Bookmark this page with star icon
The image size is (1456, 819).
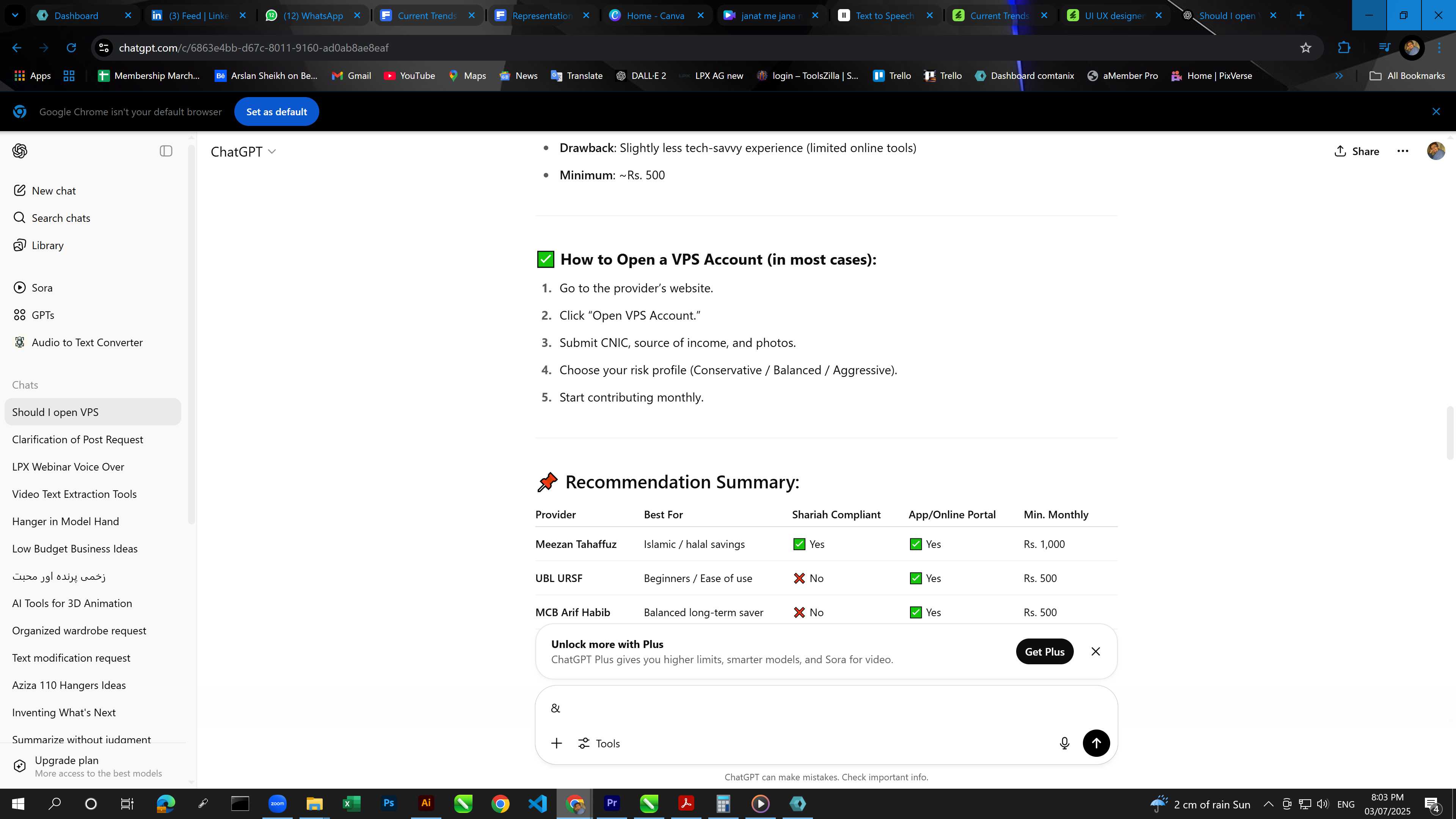[x=1305, y=48]
